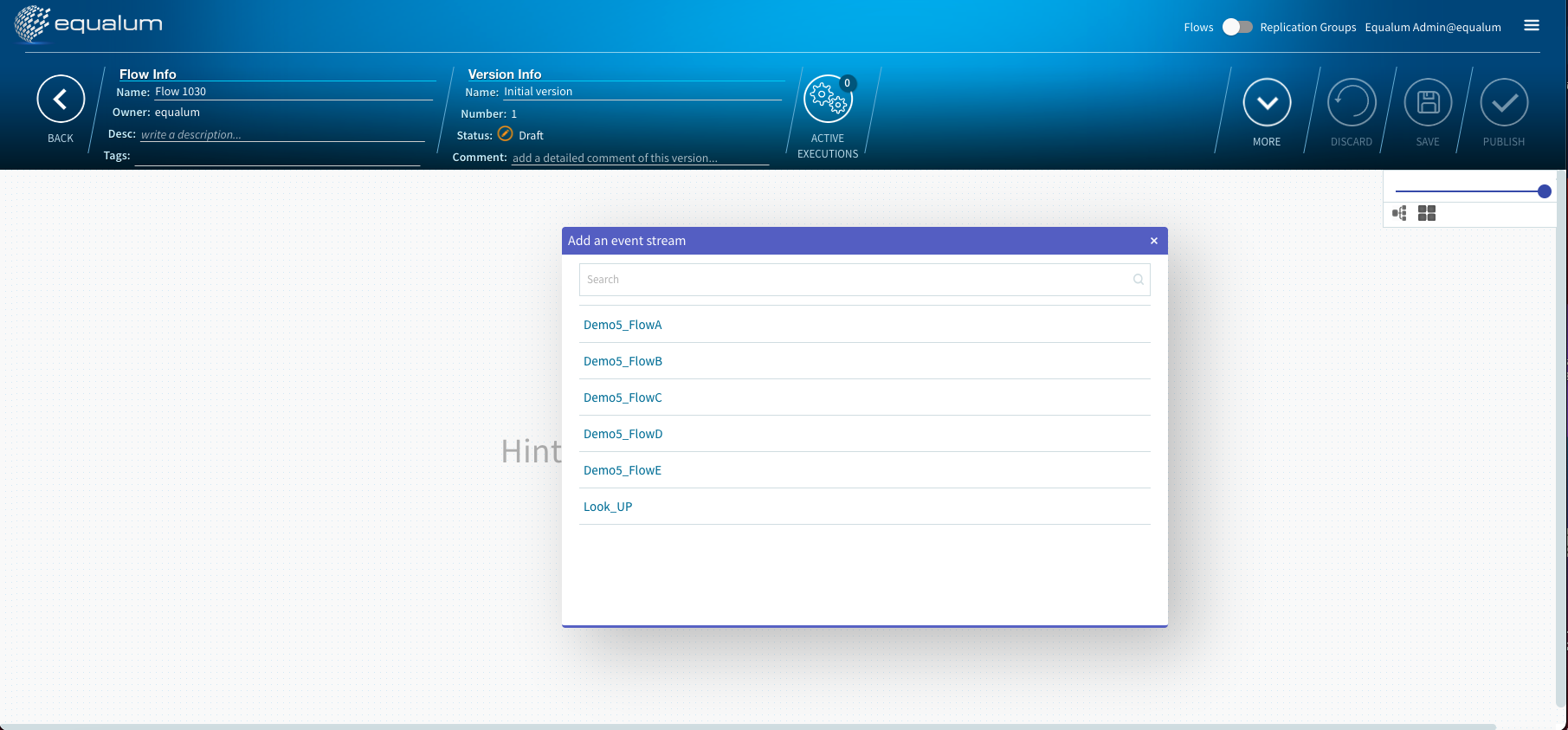Viewport: 1568px width, 730px height.
Task: Click the bottom horizontal scrollbar
Action: click(x=748, y=727)
